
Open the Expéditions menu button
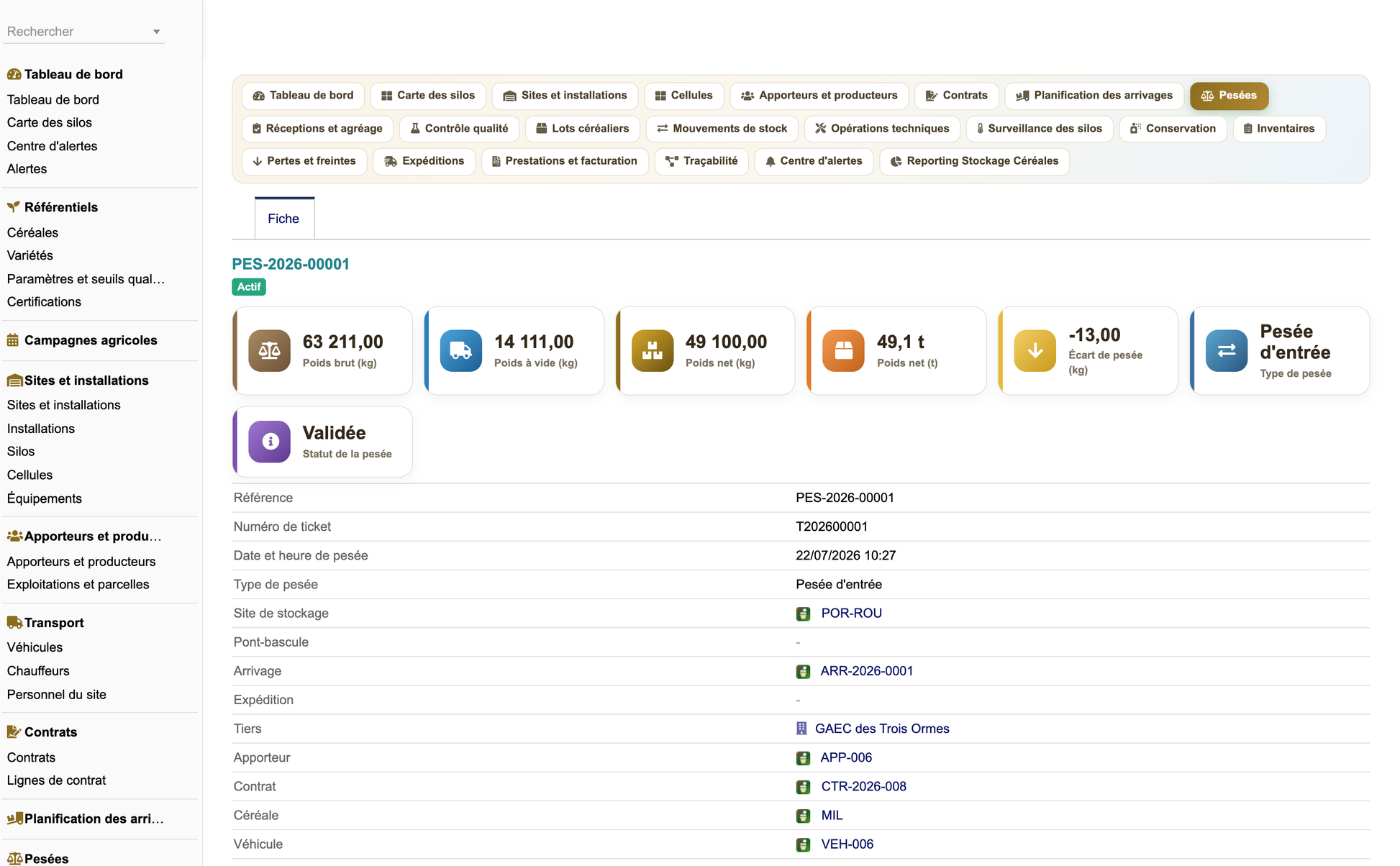click(x=424, y=161)
